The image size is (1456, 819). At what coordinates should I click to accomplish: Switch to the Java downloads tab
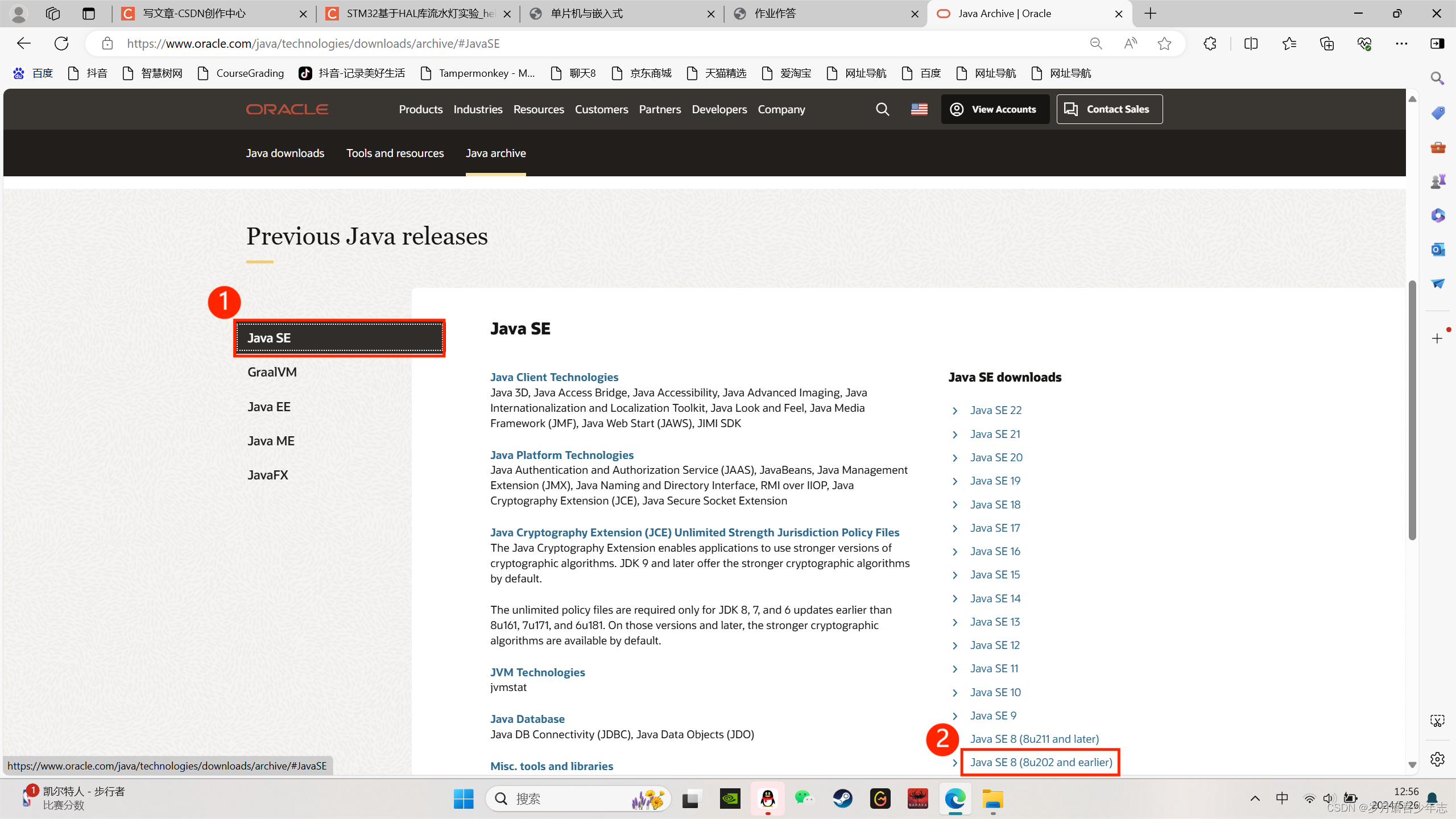tap(285, 153)
